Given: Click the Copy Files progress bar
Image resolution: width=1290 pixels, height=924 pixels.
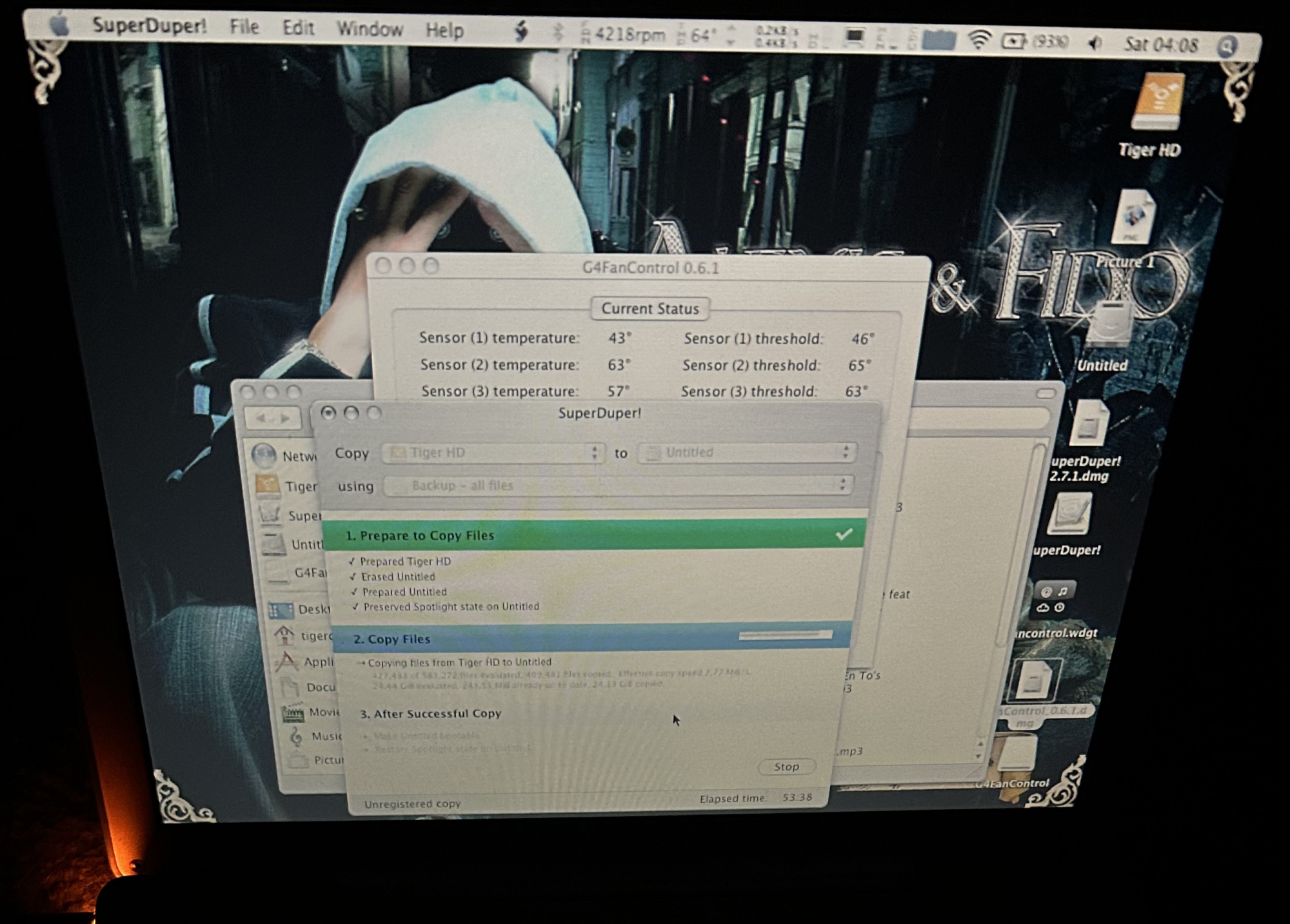Looking at the screenshot, I should coord(785,635).
